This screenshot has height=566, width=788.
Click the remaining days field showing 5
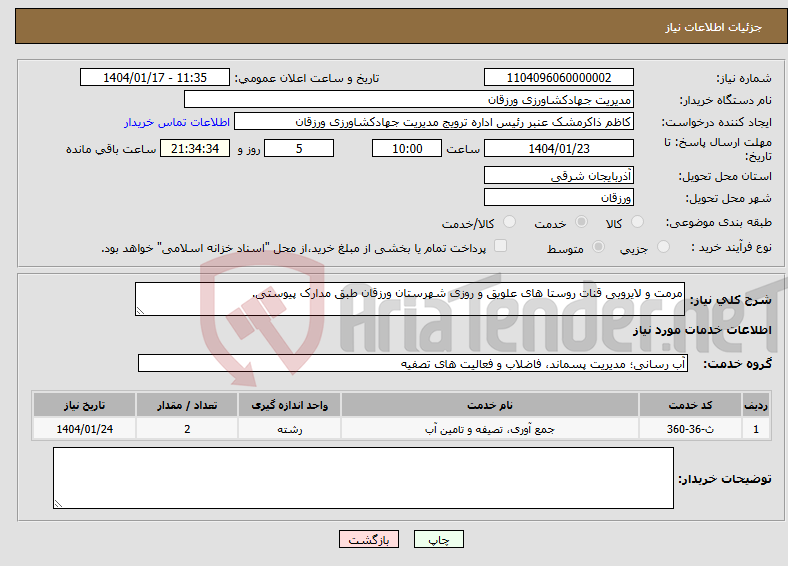[299, 148]
